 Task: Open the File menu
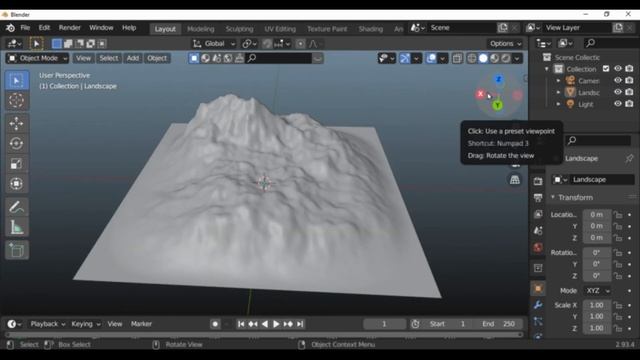[x=25, y=28]
